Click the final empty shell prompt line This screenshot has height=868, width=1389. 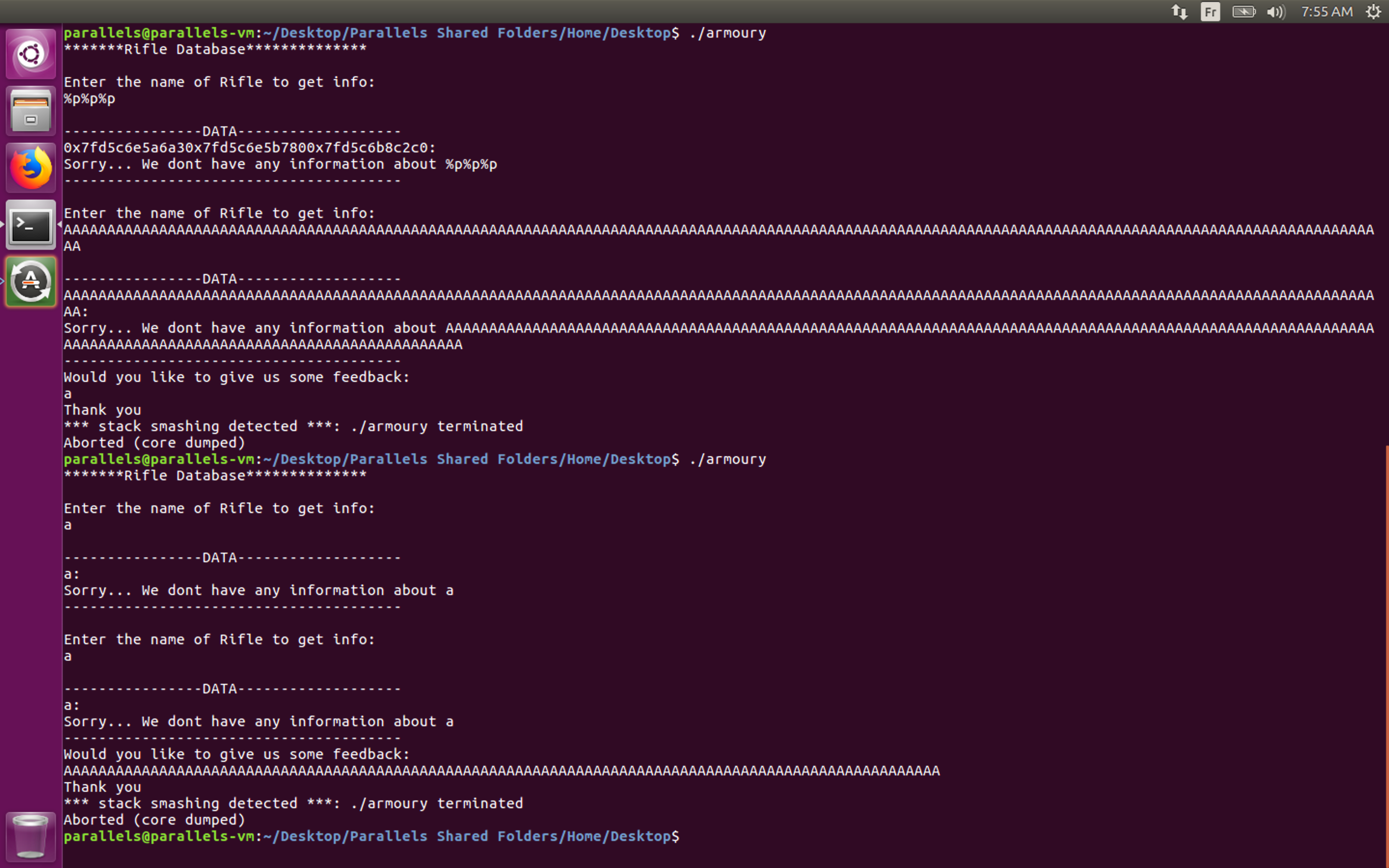pyautogui.click(x=371, y=837)
